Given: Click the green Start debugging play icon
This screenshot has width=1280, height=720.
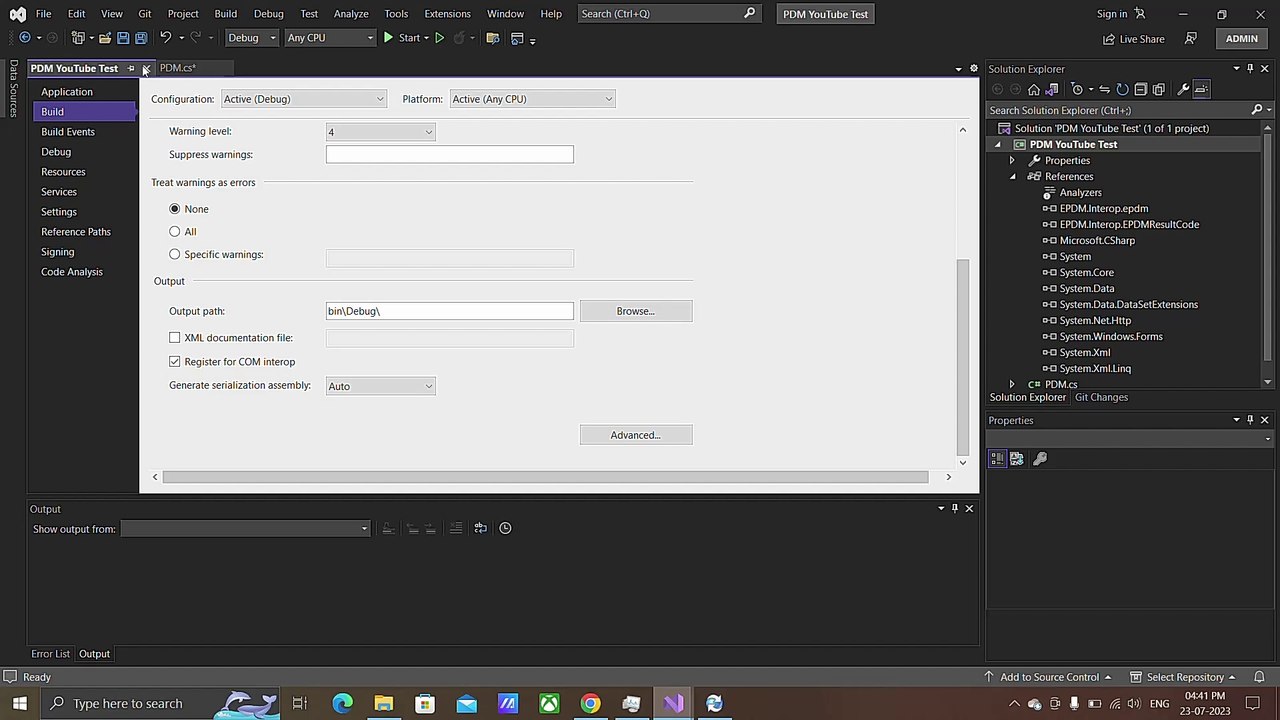Looking at the screenshot, I should pos(388,38).
